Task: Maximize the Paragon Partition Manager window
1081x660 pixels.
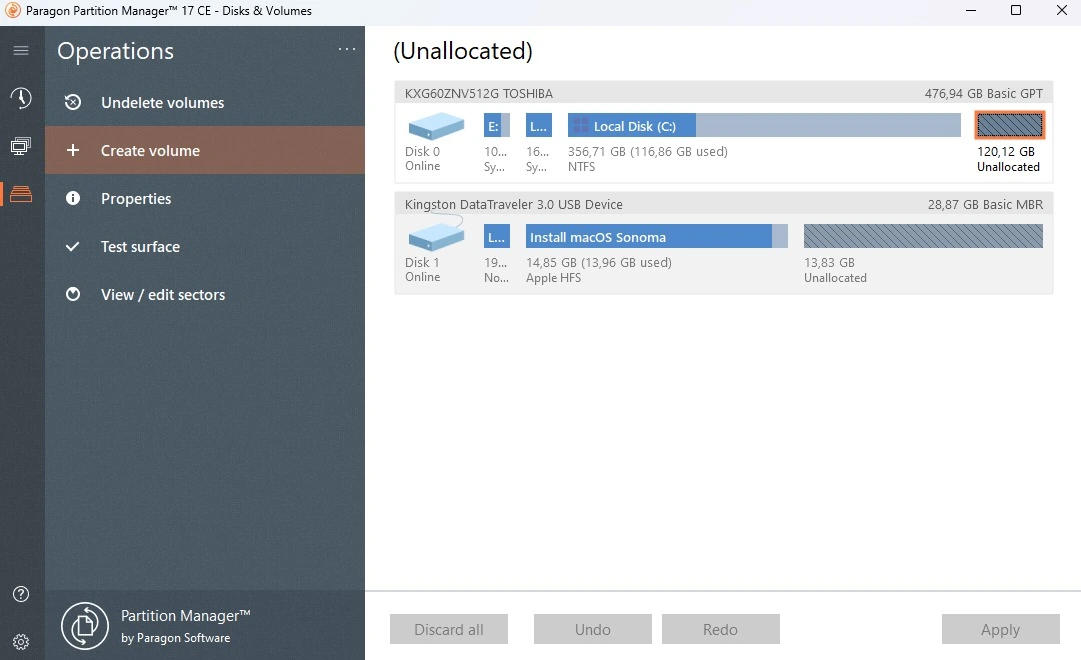Action: coord(1016,10)
